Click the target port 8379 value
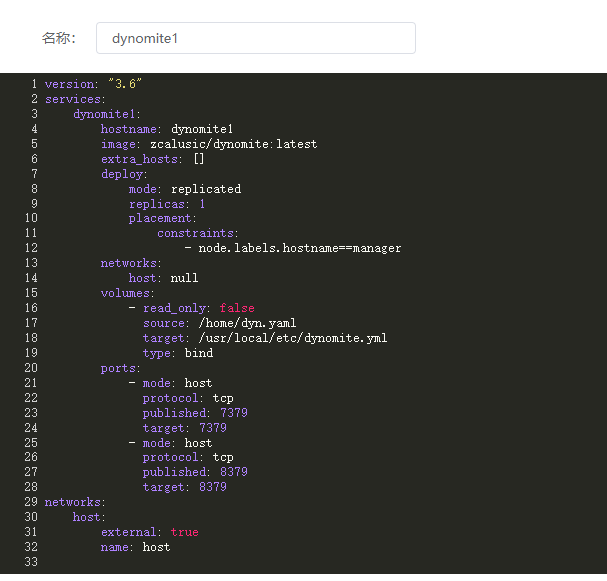The height and width of the screenshot is (581, 607). (x=212, y=487)
